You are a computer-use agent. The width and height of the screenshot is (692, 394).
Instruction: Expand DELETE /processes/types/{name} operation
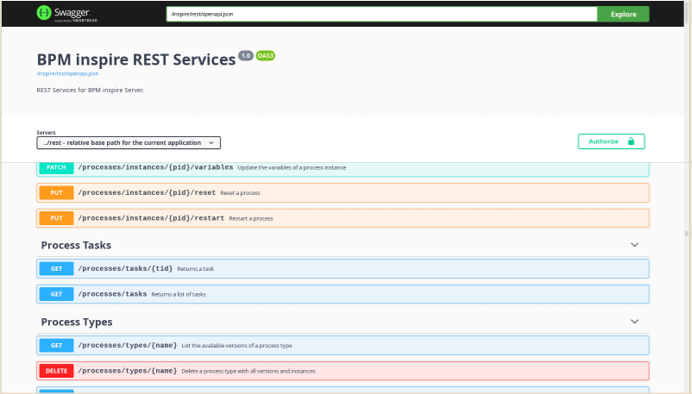[343, 371]
